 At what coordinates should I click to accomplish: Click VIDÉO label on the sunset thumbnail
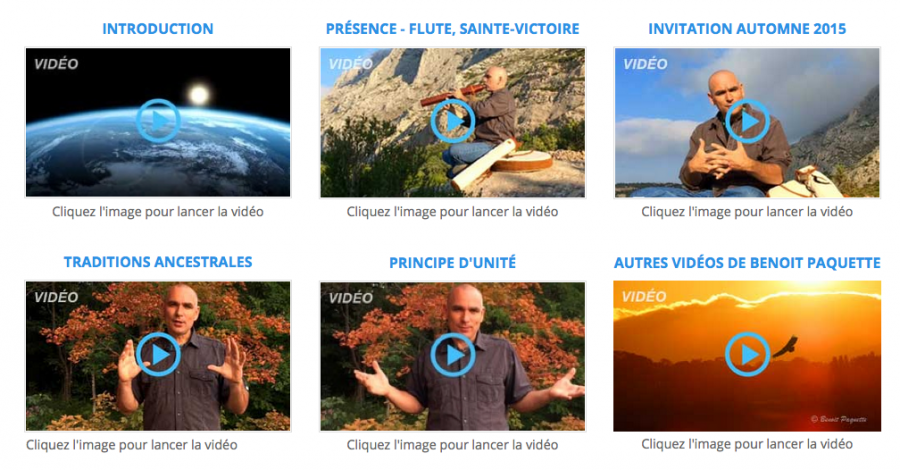[645, 297]
